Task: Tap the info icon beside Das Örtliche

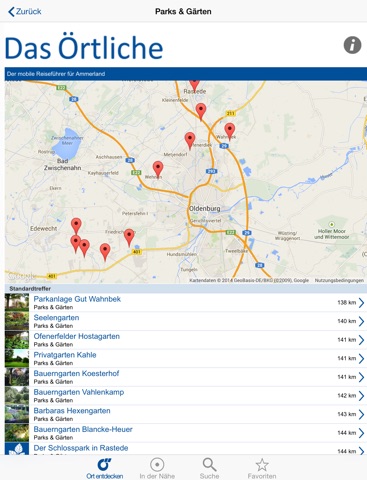Action: coord(352,45)
